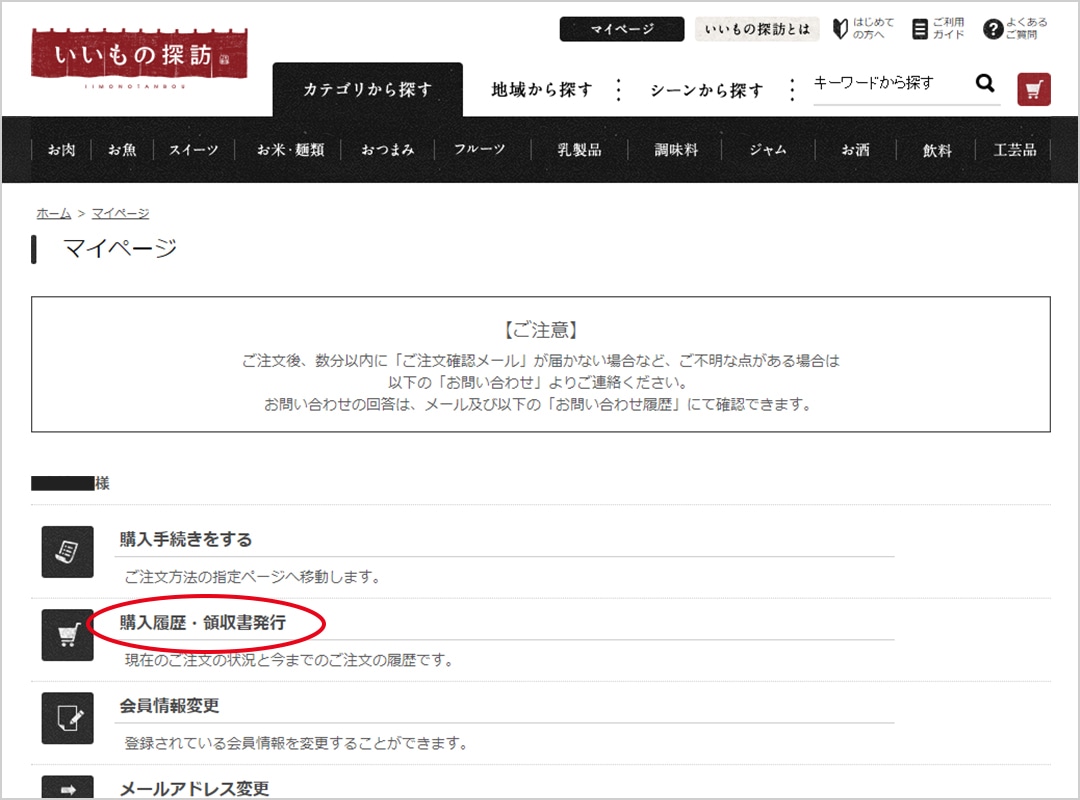Screen dimensions: 1080x800
Task: Click the 会員情報変更 edit note icon
Action: (x=67, y=718)
